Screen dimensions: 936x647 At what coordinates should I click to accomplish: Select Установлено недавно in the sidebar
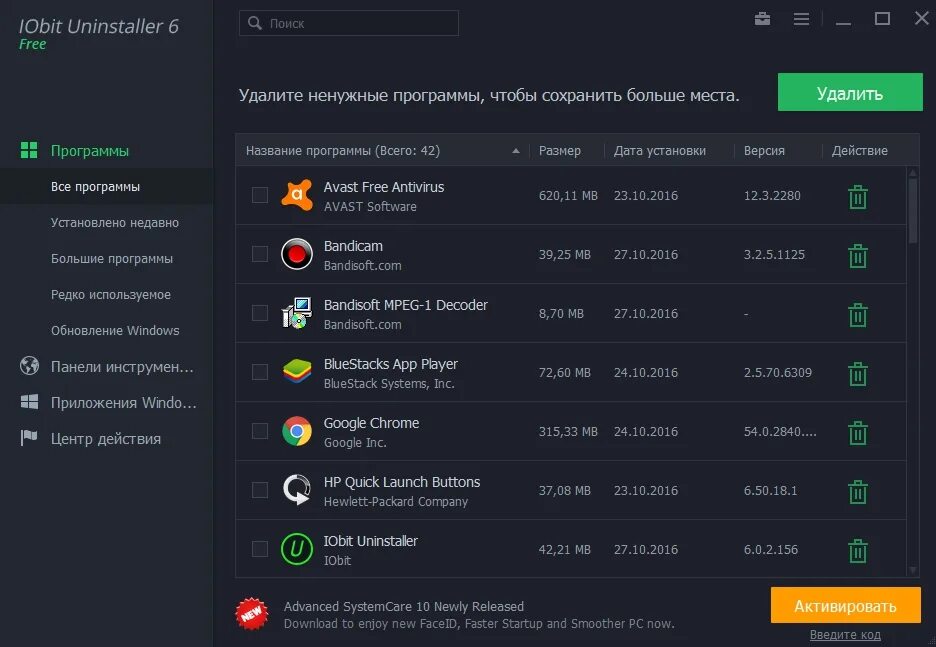click(x=115, y=223)
